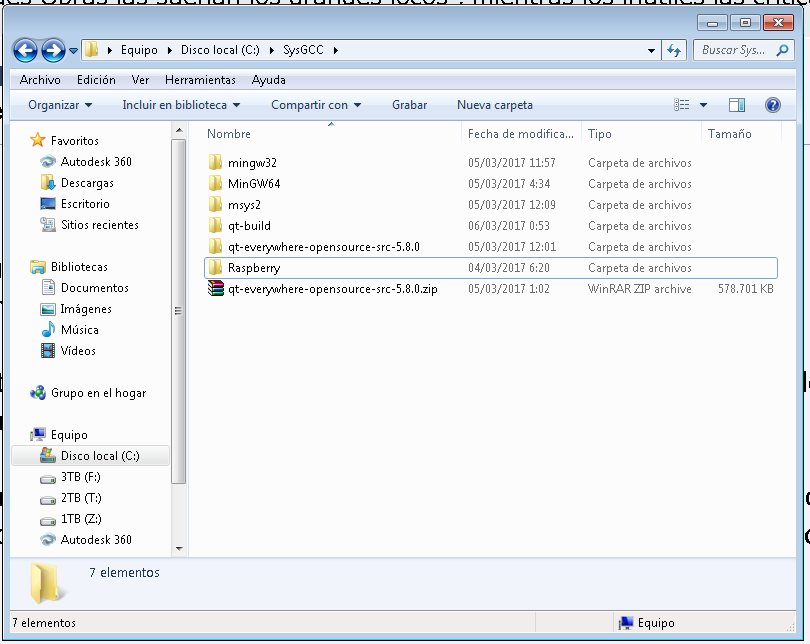Click the change view icon
The height and width of the screenshot is (644, 810).
click(682, 105)
